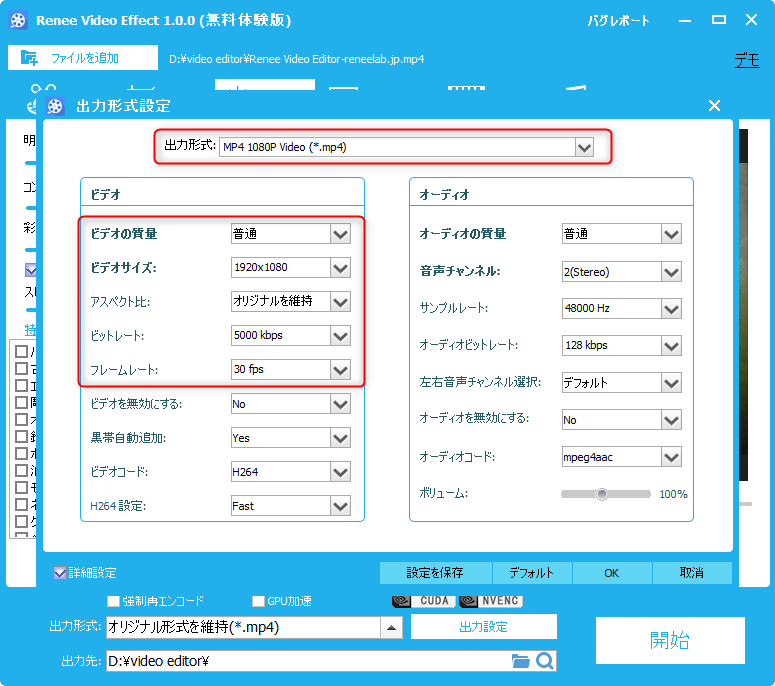Click the preview thumbnail strip on right
775x686 pixels.
743,304
